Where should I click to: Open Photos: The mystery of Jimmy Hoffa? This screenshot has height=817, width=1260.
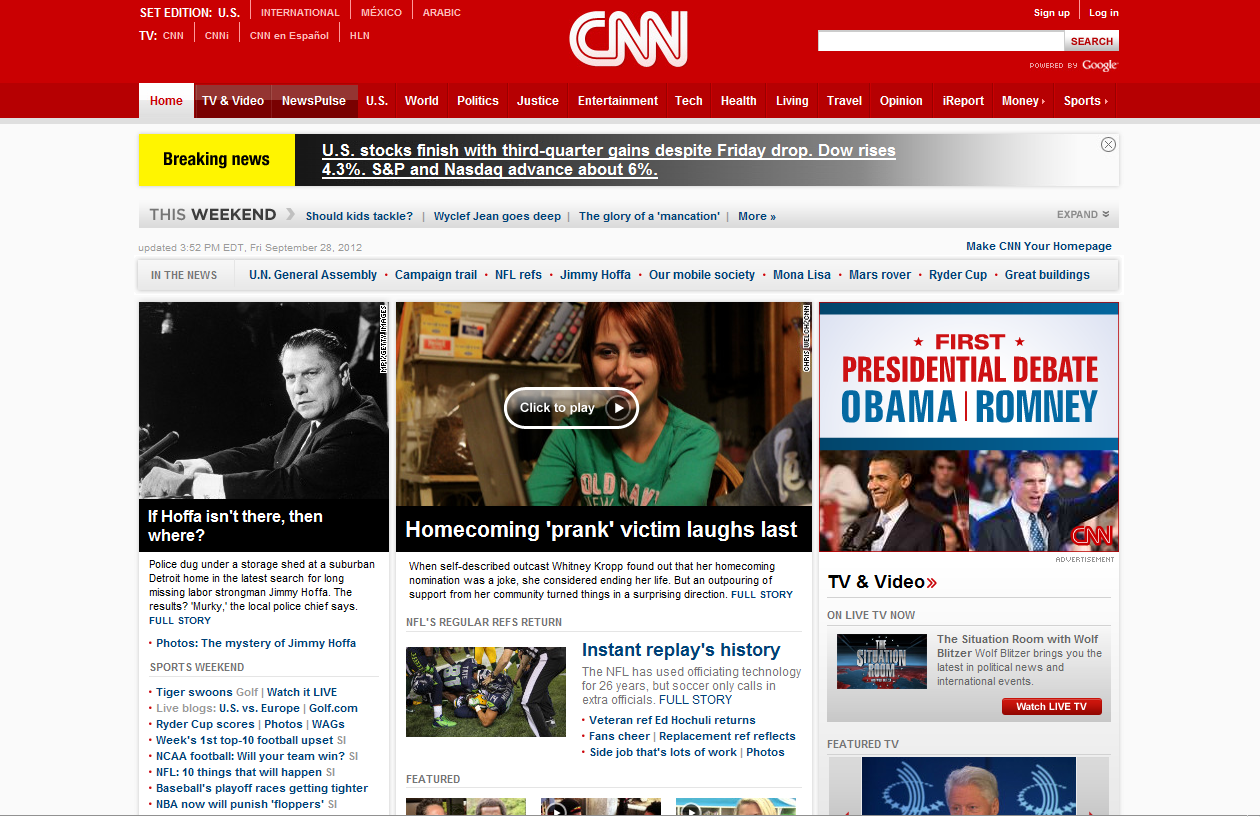point(256,643)
